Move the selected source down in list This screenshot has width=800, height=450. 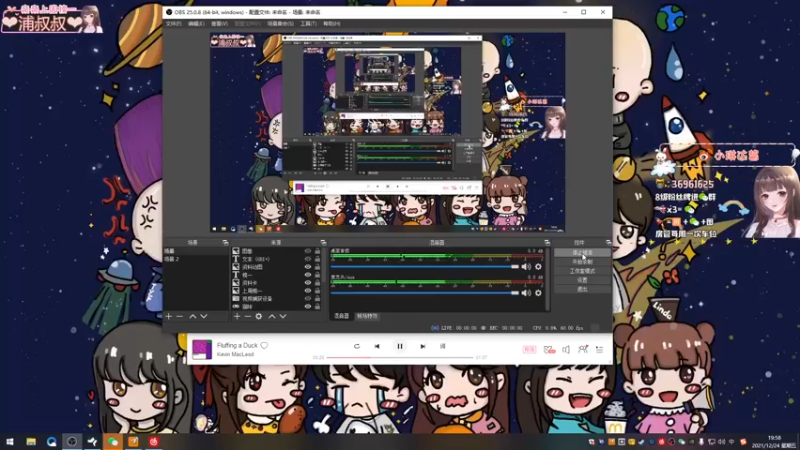pos(283,316)
